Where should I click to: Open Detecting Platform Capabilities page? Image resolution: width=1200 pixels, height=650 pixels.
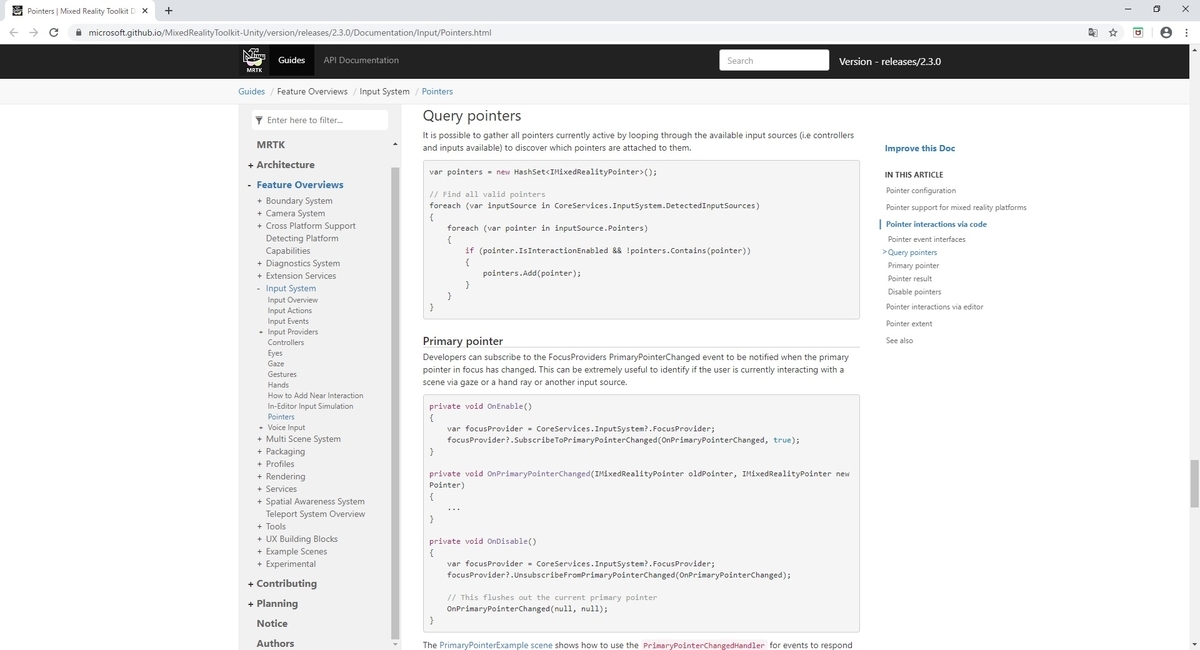click(302, 244)
